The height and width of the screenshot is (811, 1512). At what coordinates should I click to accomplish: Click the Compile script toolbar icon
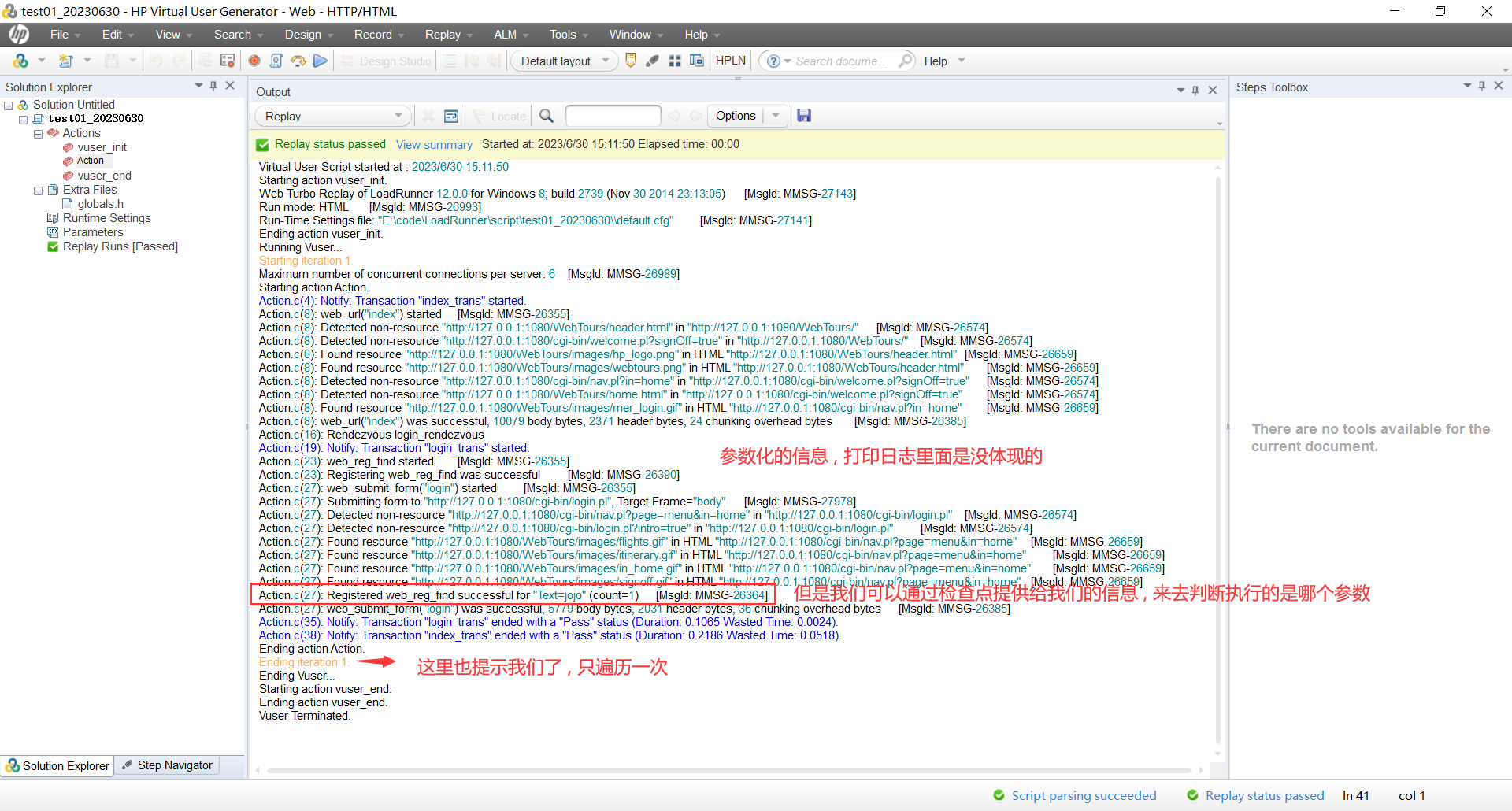pos(276,61)
